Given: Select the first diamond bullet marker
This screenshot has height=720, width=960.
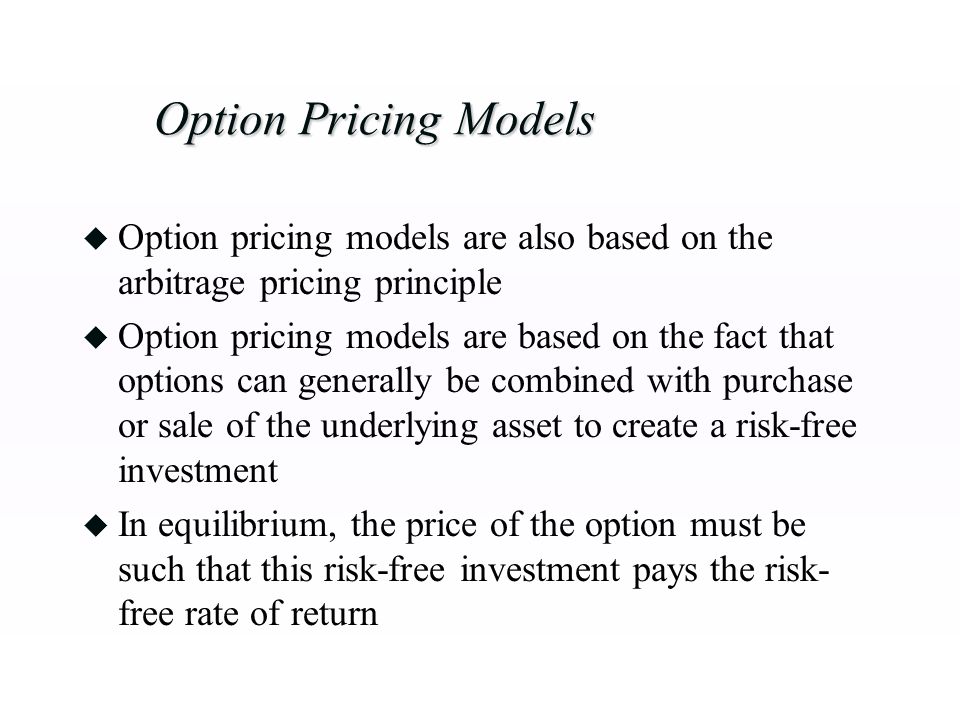Looking at the screenshot, I should click(96, 238).
